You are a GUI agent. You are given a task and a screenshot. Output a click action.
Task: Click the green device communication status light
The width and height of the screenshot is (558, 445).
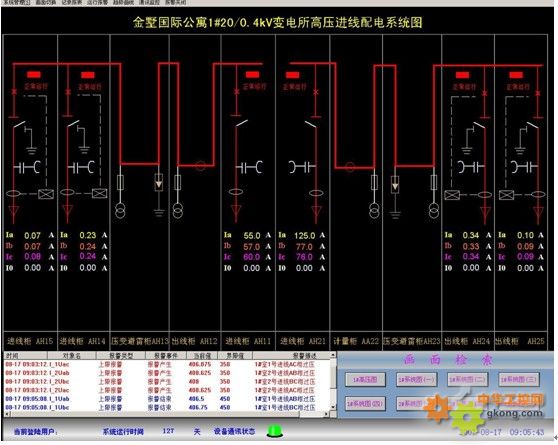pos(275,431)
